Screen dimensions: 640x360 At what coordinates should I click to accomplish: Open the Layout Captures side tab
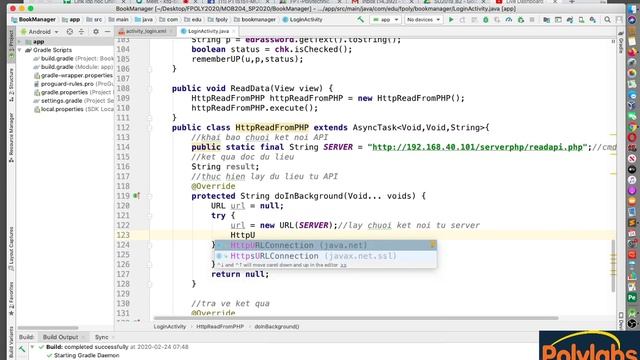(x=11, y=249)
